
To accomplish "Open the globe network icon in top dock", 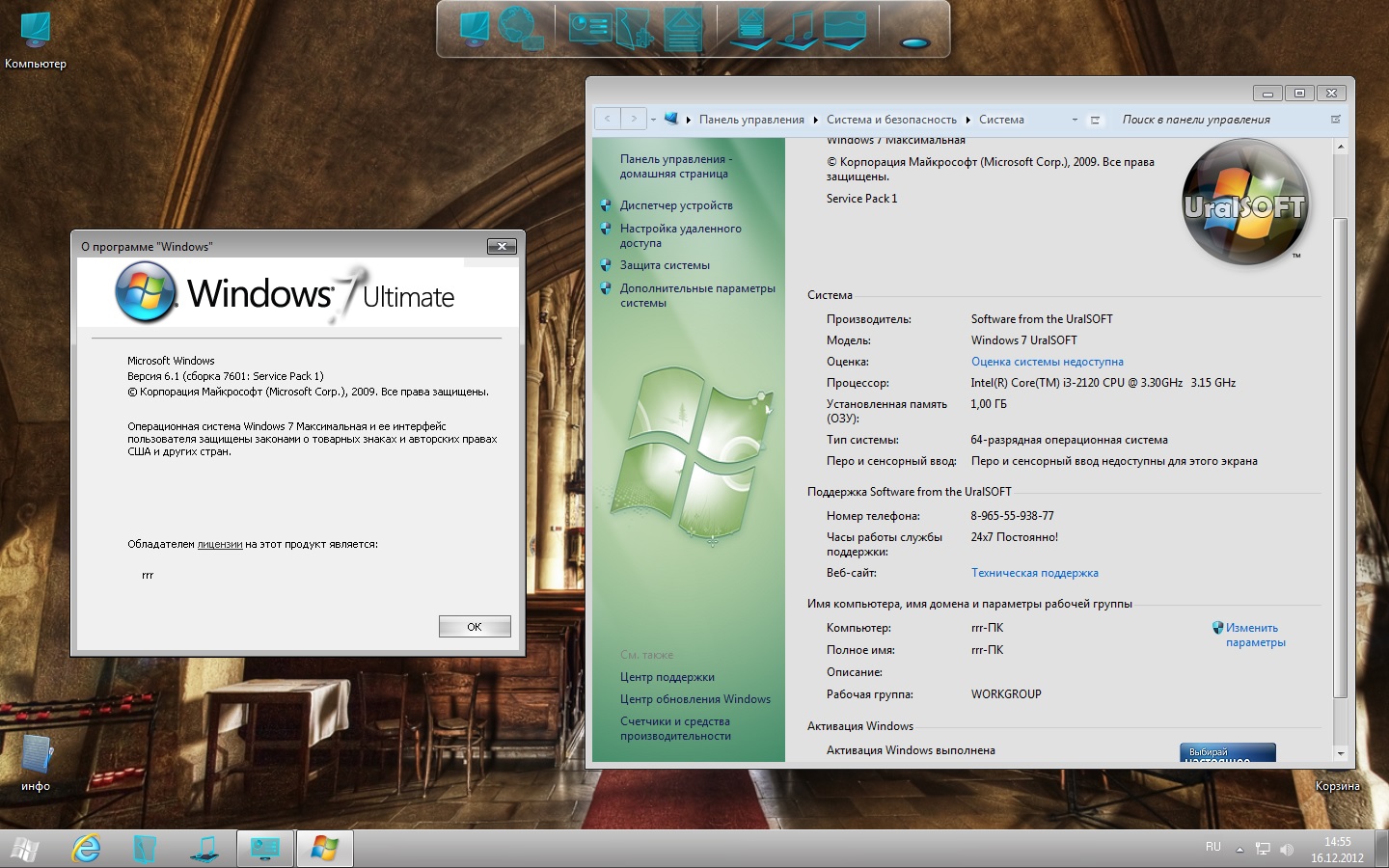I will coord(519,28).
